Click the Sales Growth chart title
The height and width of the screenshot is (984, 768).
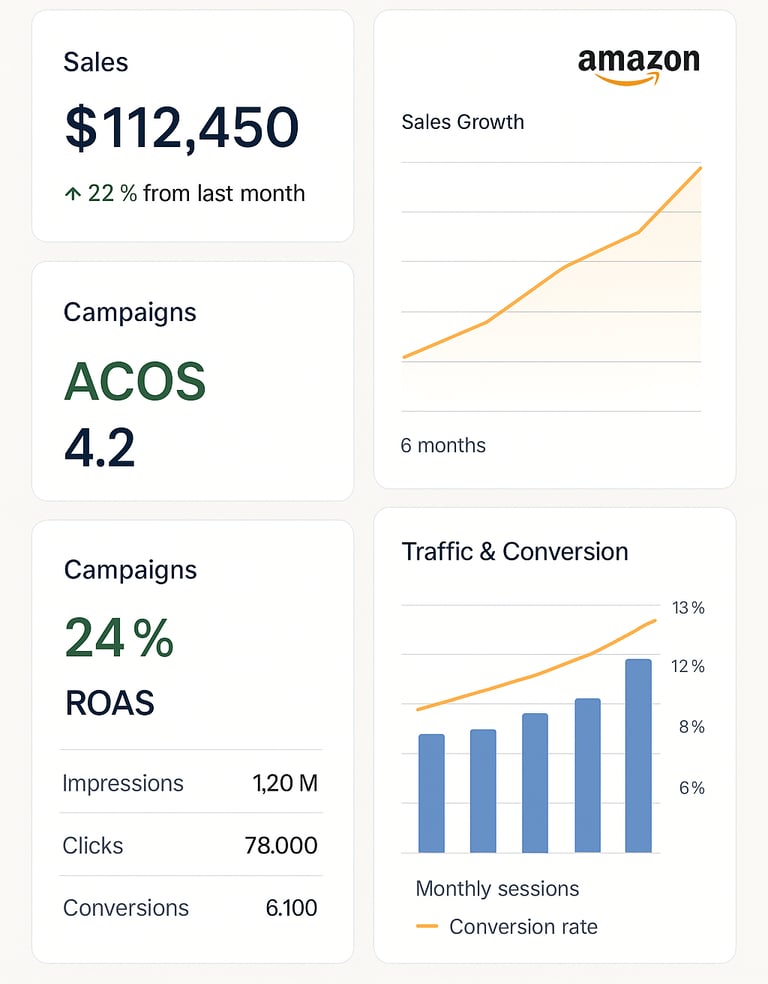click(462, 122)
